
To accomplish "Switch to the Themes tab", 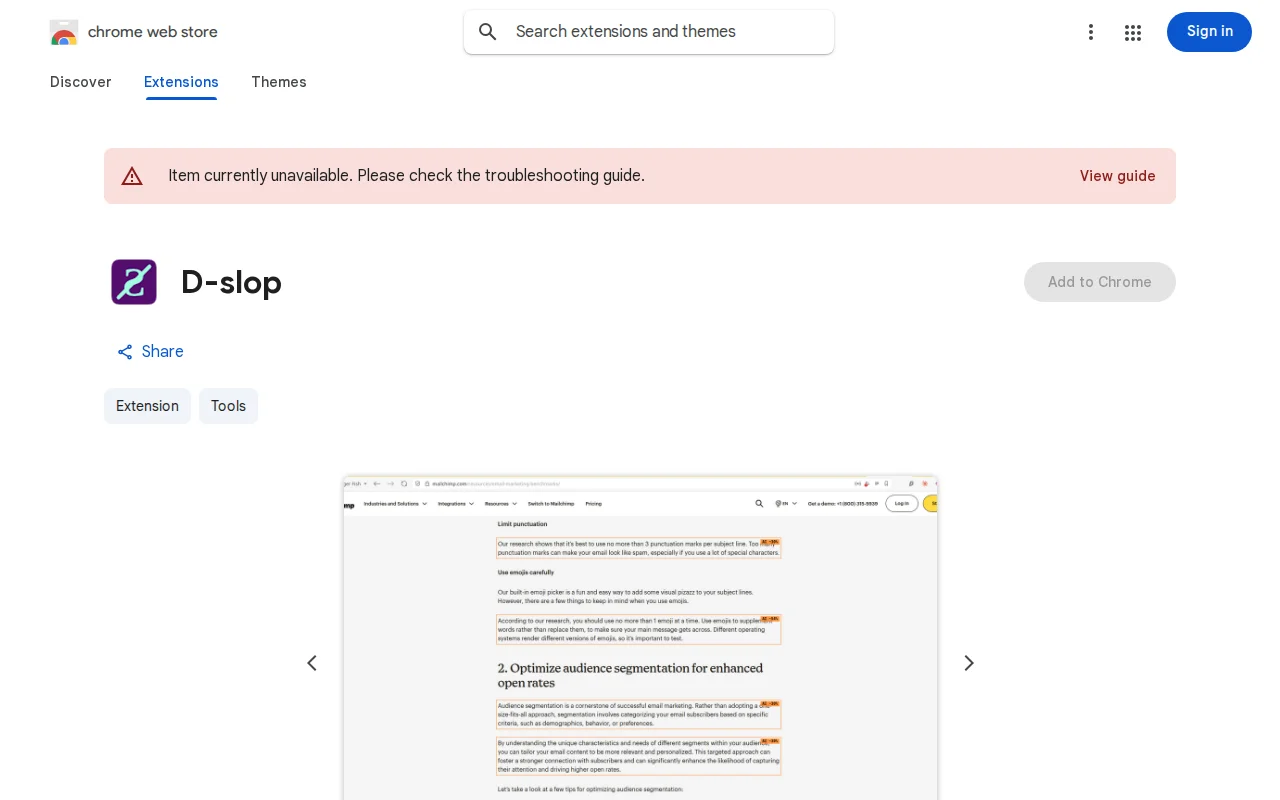I will click(x=279, y=82).
